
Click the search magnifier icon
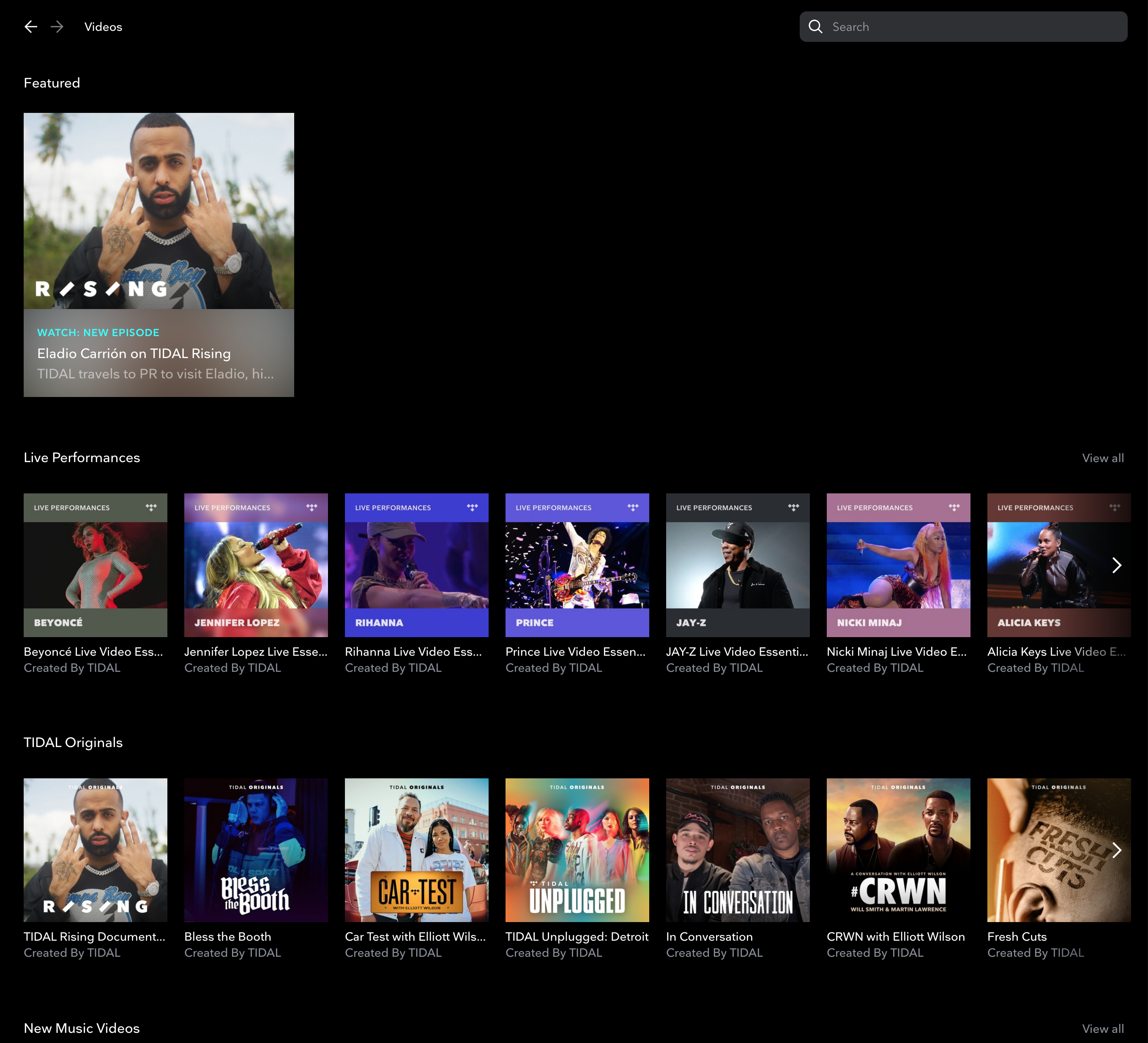point(815,27)
